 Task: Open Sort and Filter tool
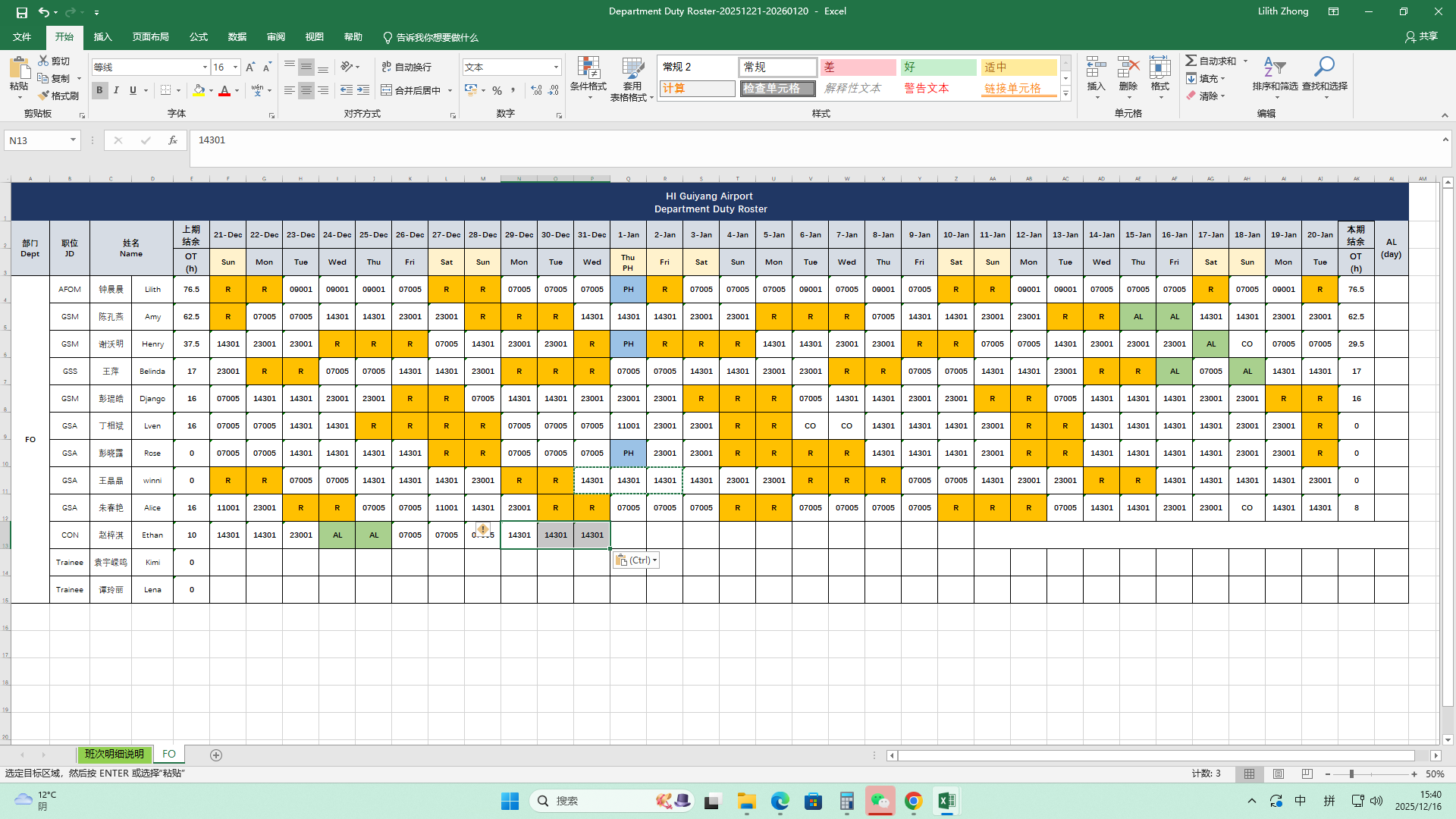click(x=1274, y=69)
